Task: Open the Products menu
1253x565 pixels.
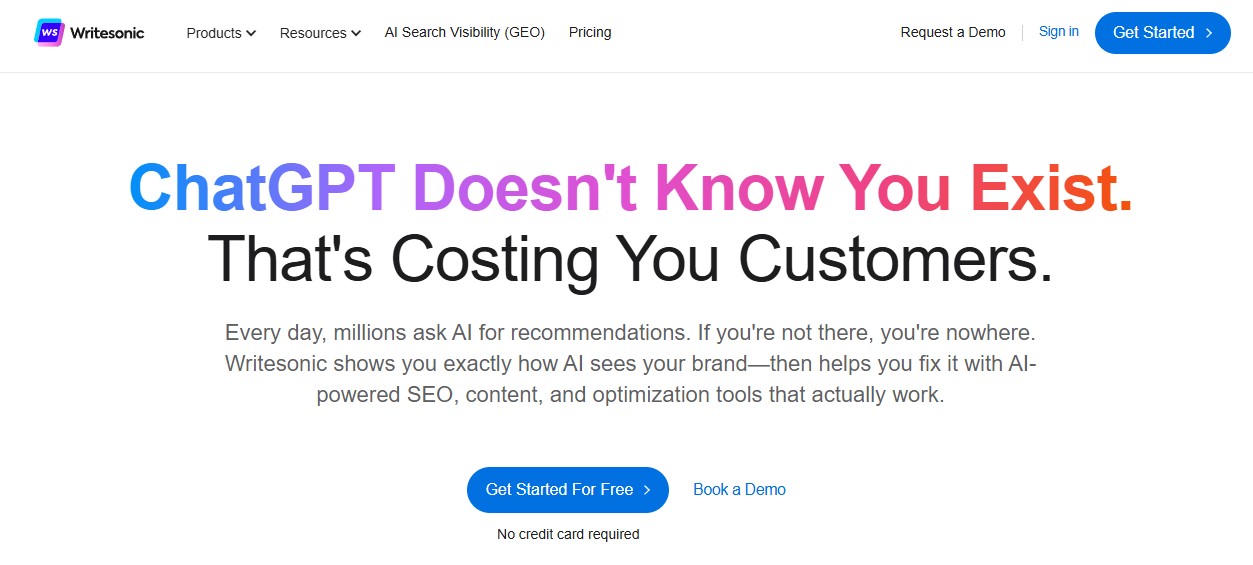Action: pos(214,33)
